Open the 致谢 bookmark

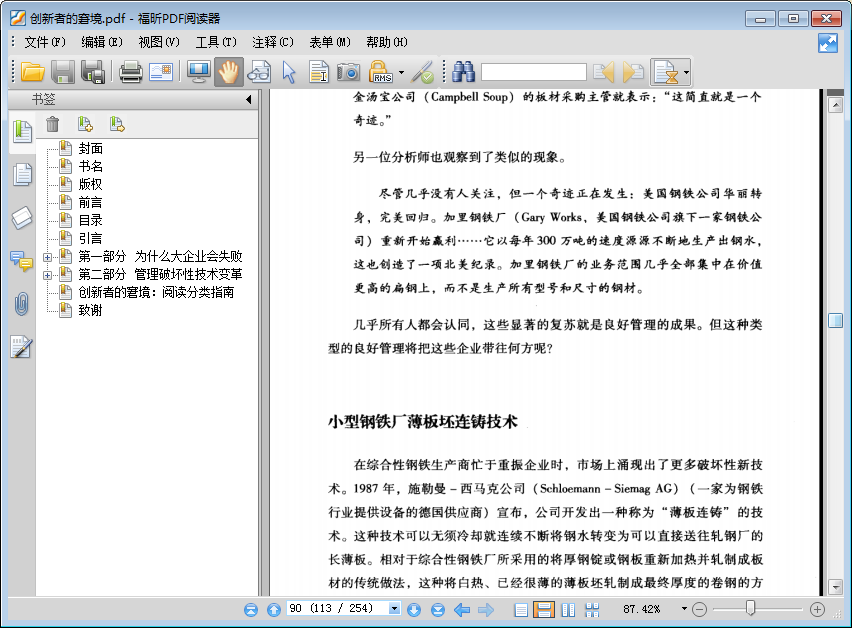(90, 310)
